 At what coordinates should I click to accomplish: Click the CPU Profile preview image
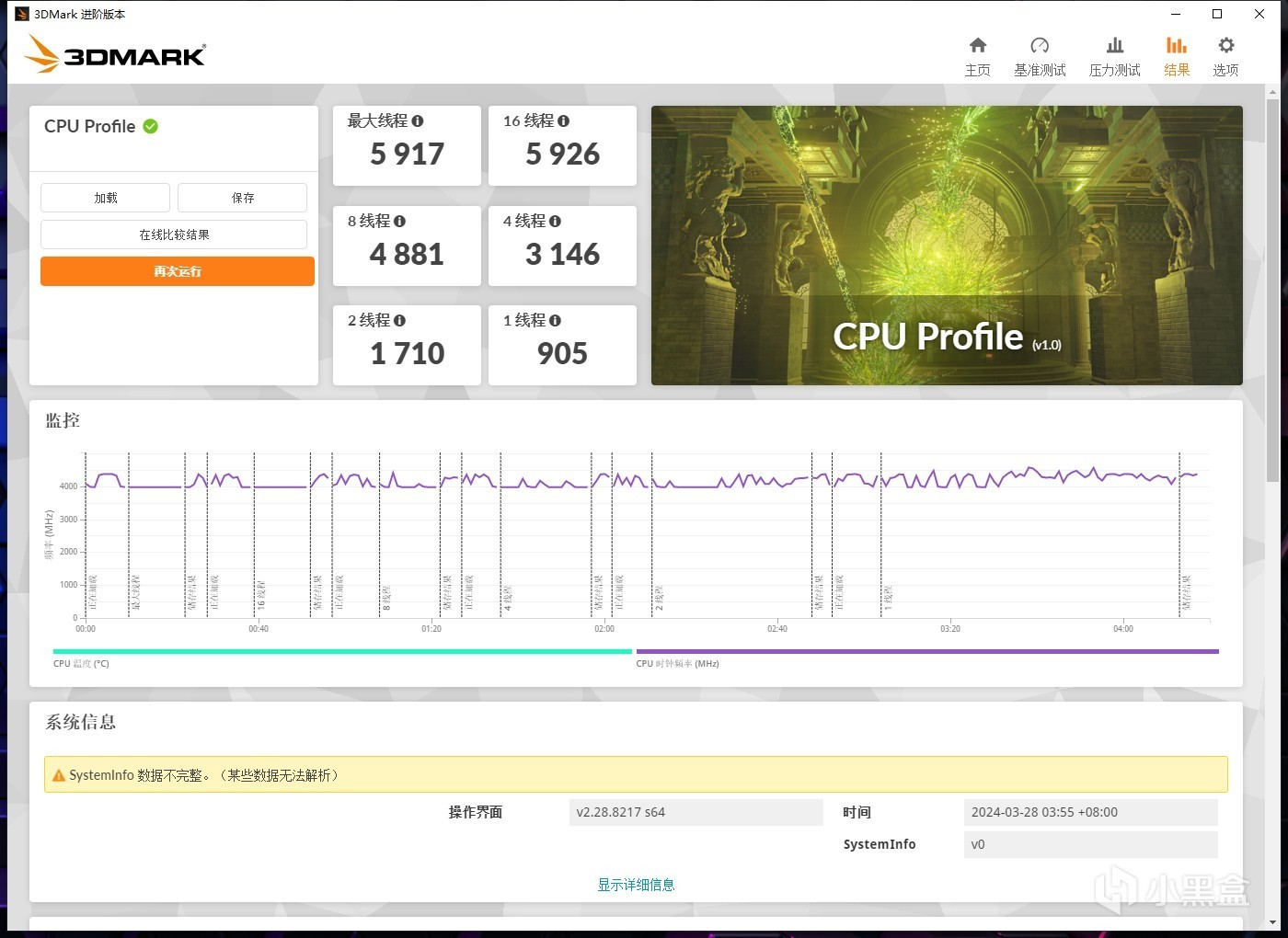tap(947, 246)
